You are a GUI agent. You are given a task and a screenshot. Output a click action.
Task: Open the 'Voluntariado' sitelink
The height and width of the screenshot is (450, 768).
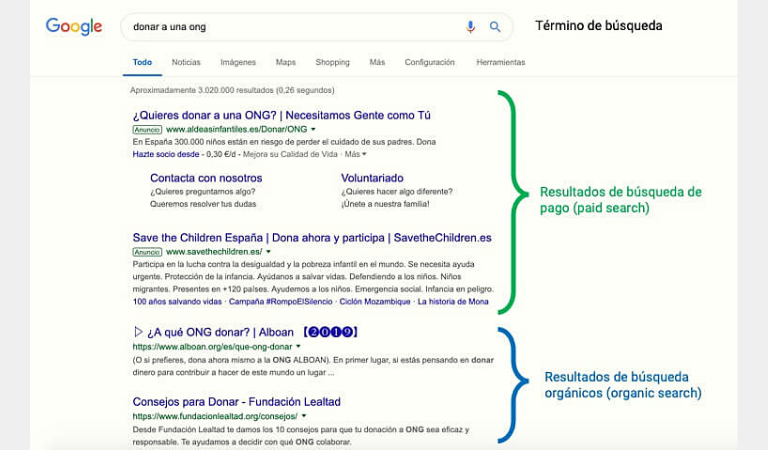372,178
